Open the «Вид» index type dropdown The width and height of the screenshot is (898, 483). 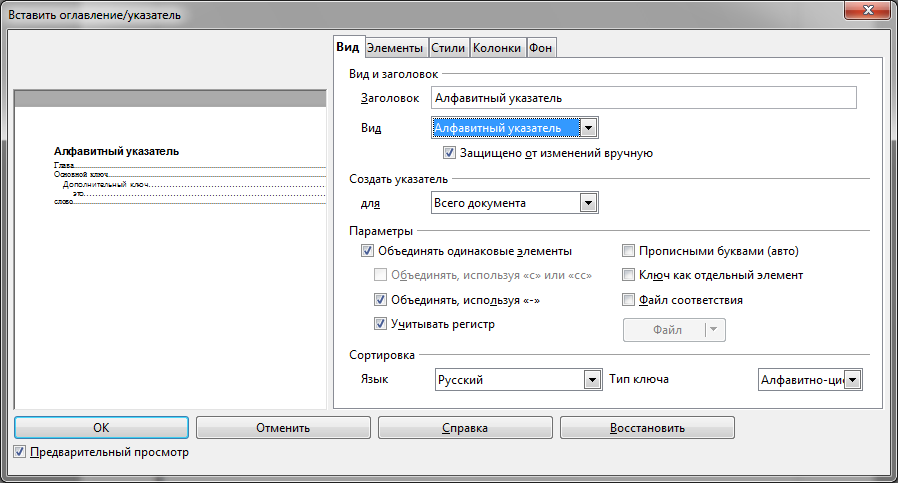tap(589, 128)
